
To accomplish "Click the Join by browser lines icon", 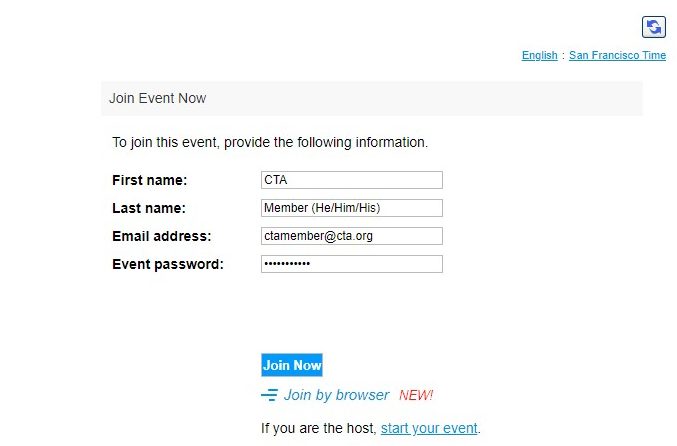I will 269,395.
